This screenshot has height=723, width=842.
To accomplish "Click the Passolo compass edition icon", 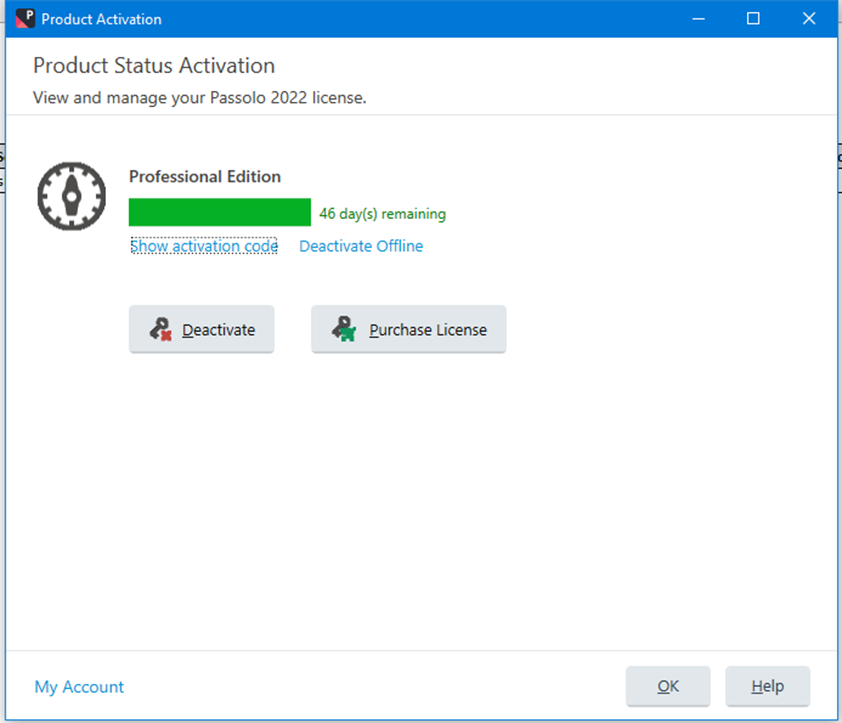I will click(x=71, y=196).
